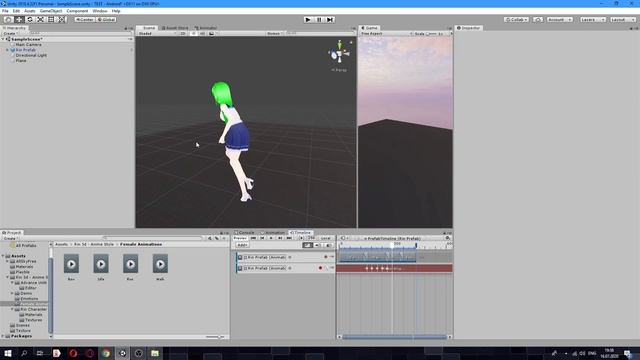
Task: Toggle scene lighting in Scene view toolbar
Action: tap(193, 33)
